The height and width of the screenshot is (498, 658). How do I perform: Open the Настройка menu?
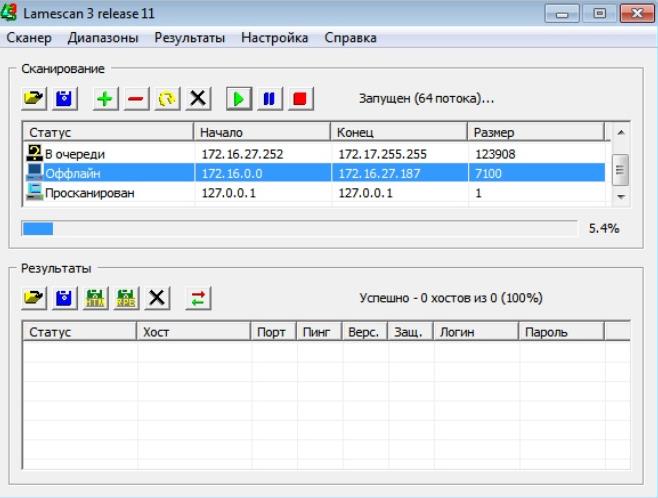pyautogui.click(x=274, y=38)
